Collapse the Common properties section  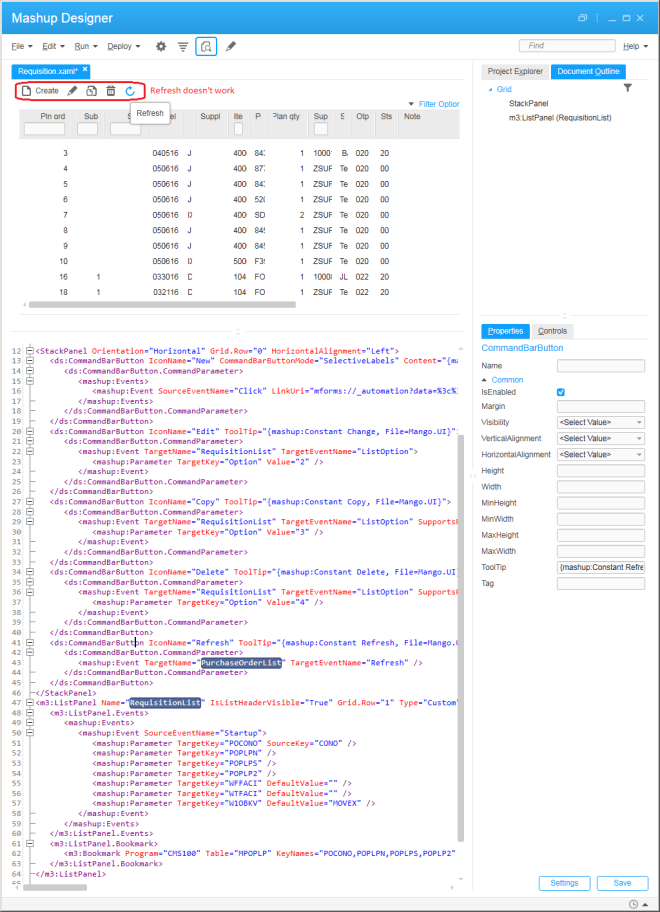pos(486,380)
